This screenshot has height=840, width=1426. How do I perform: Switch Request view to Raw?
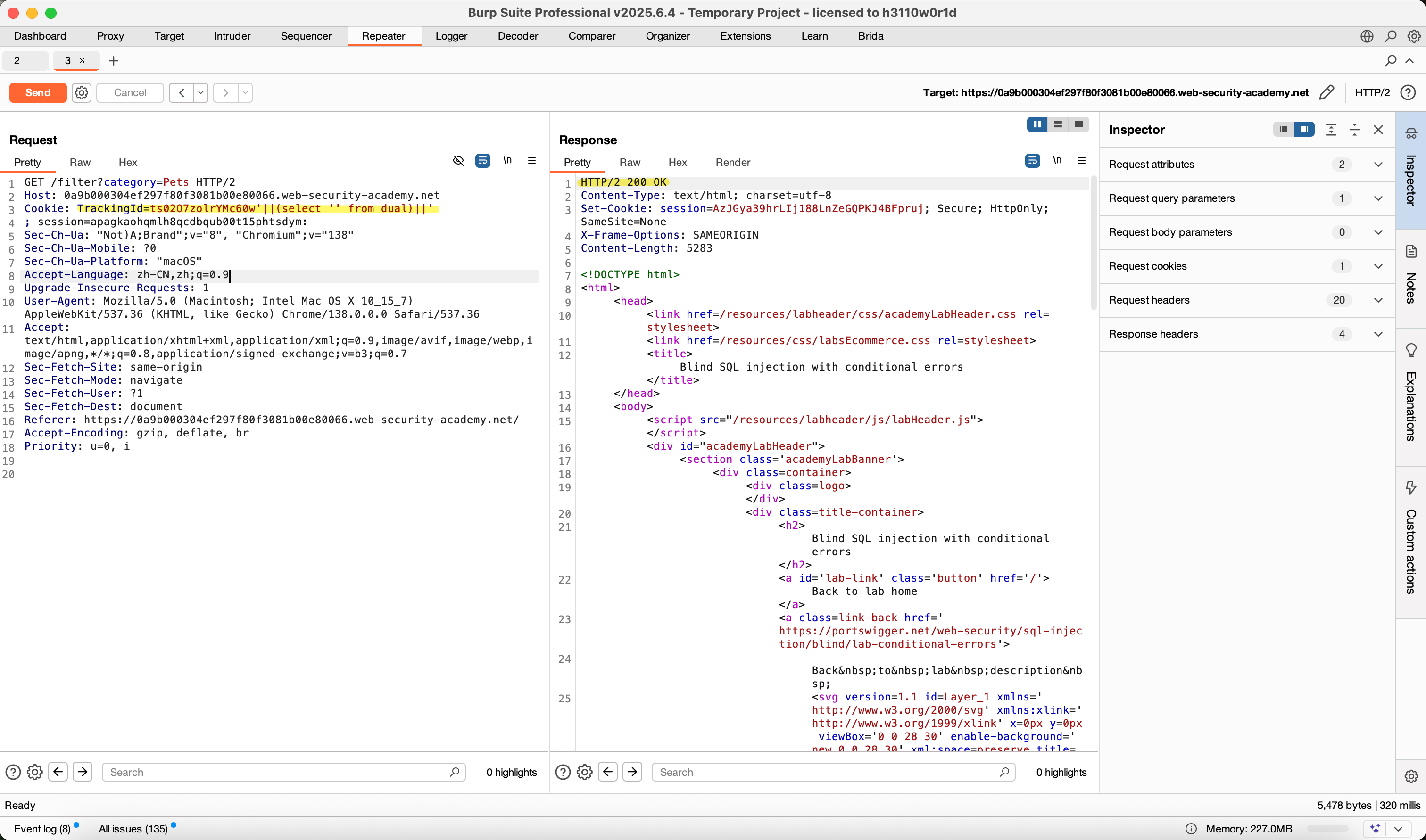click(x=80, y=163)
